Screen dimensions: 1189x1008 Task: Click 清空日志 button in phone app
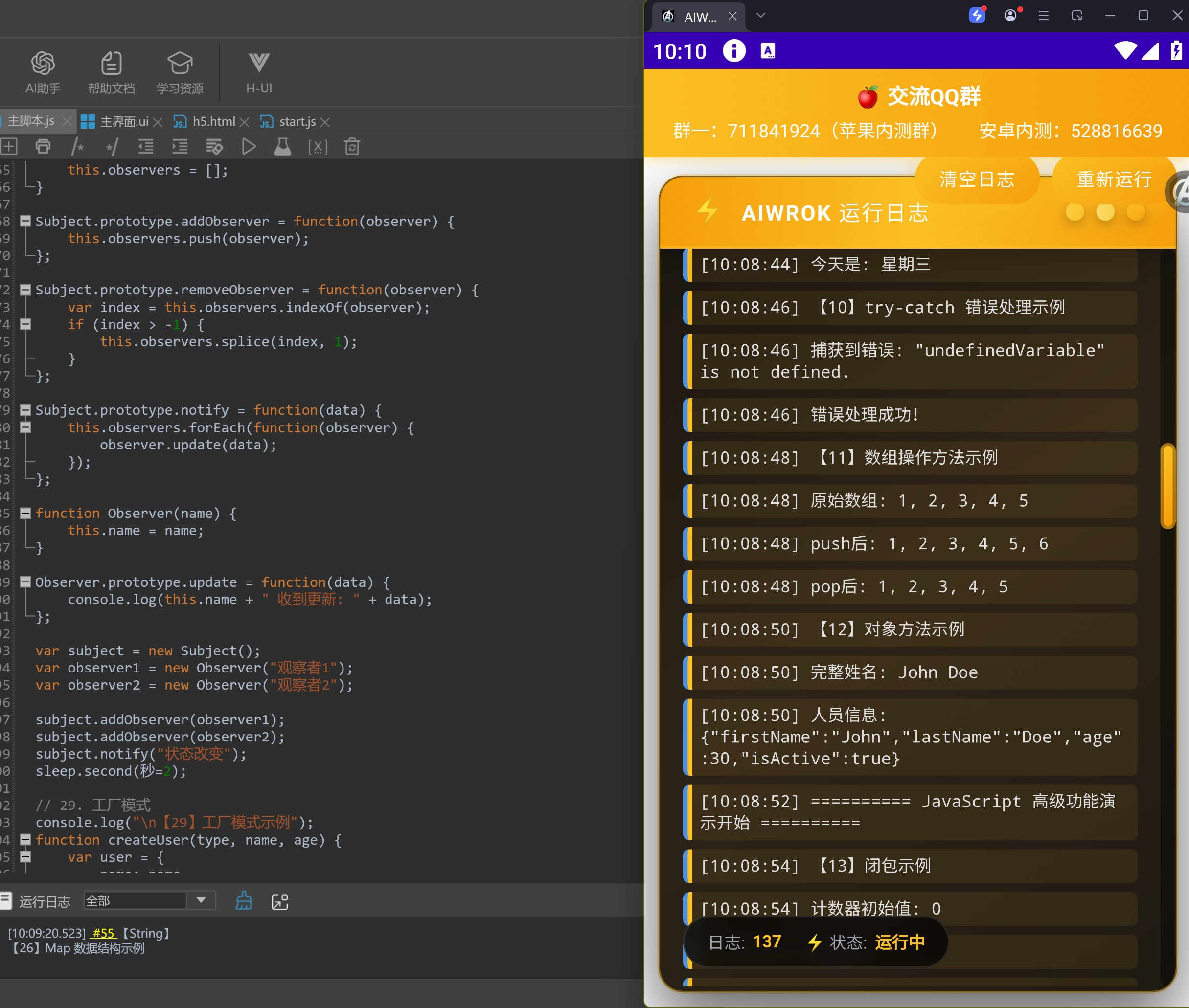[977, 179]
